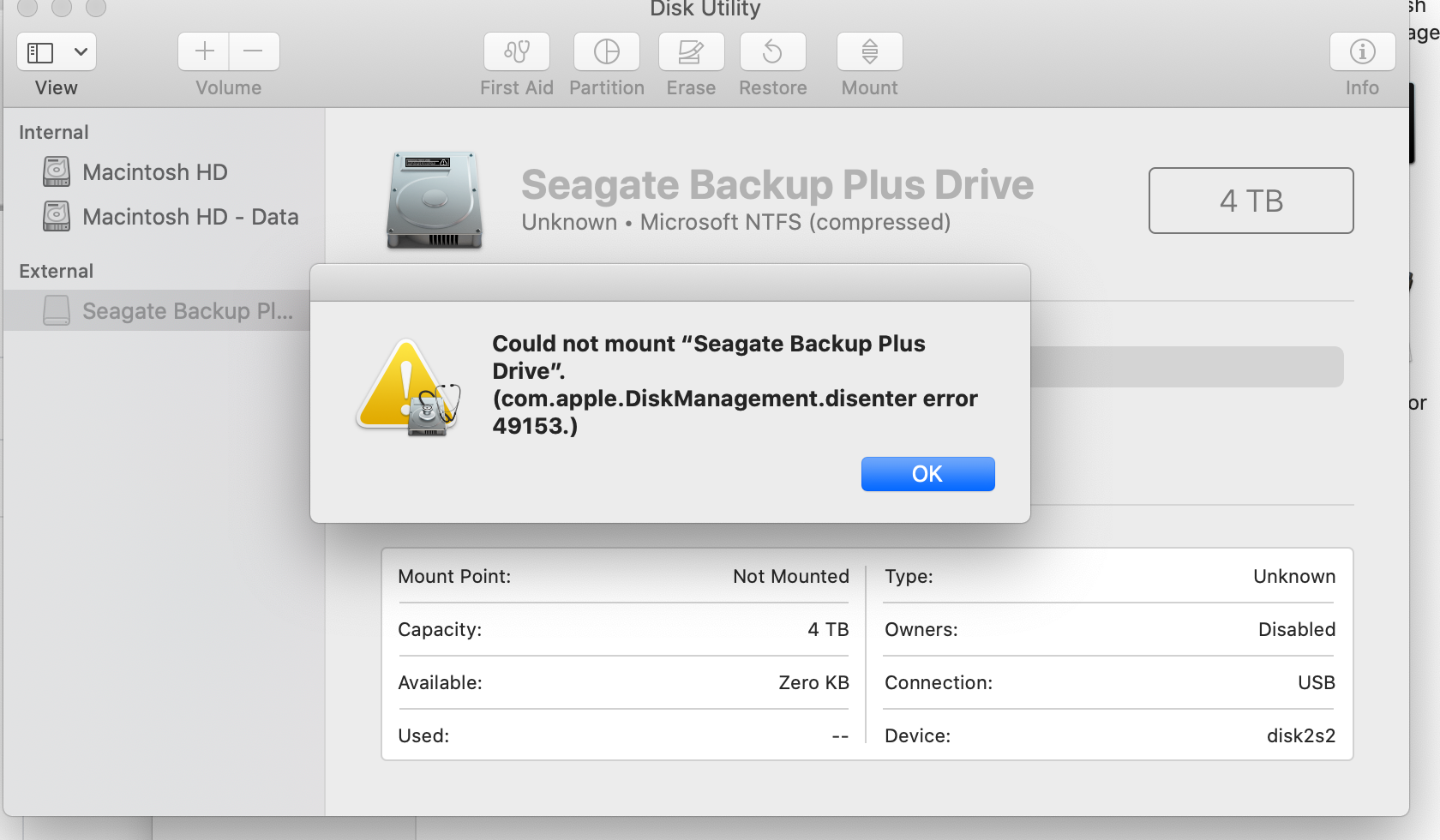Click the External section header
The width and height of the screenshot is (1440, 840).
57,271
